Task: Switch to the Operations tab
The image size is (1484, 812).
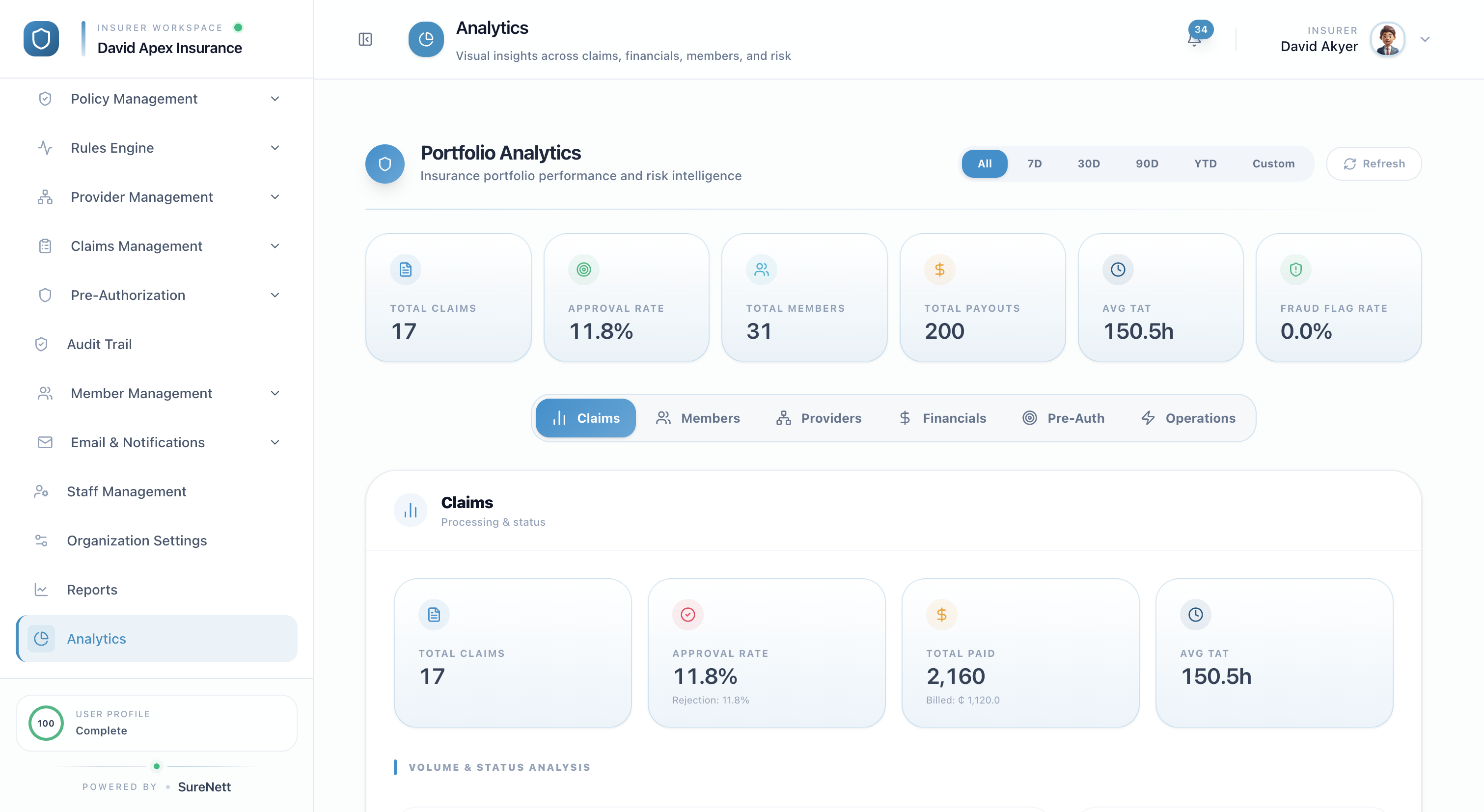Action: point(1188,418)
